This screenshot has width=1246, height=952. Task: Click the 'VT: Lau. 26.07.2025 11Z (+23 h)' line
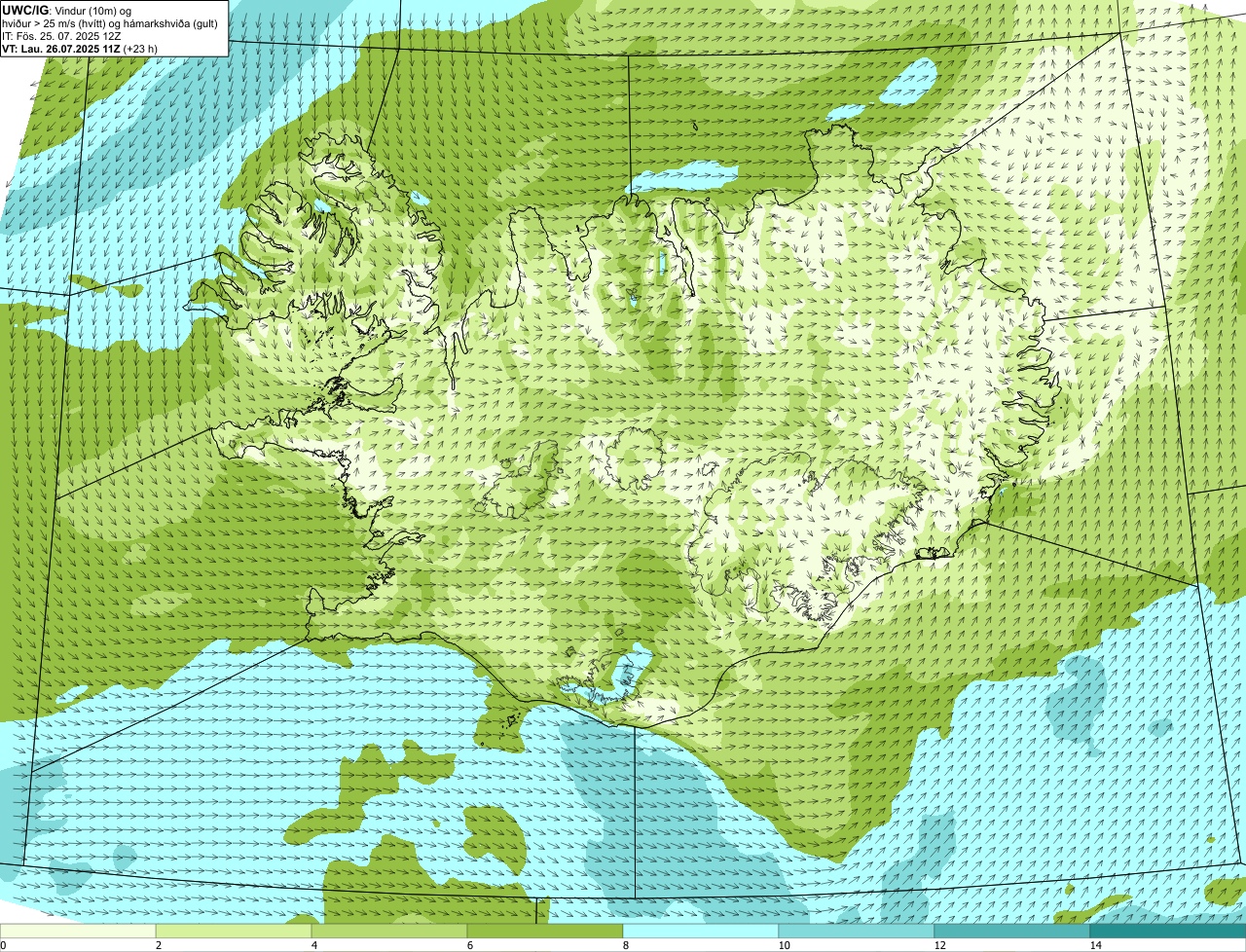(x=80, y=48)
